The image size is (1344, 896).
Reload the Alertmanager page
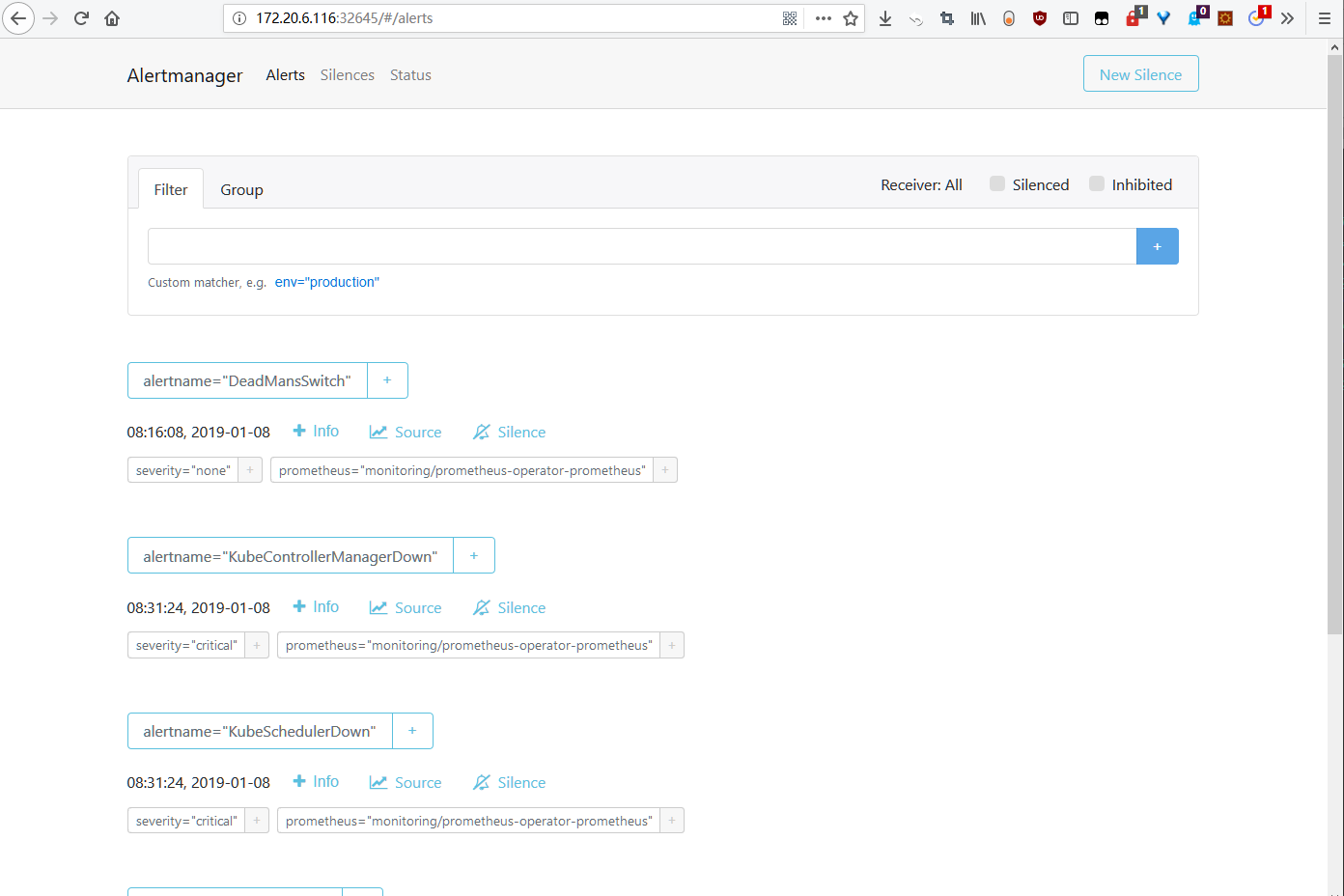pos(81,17)
